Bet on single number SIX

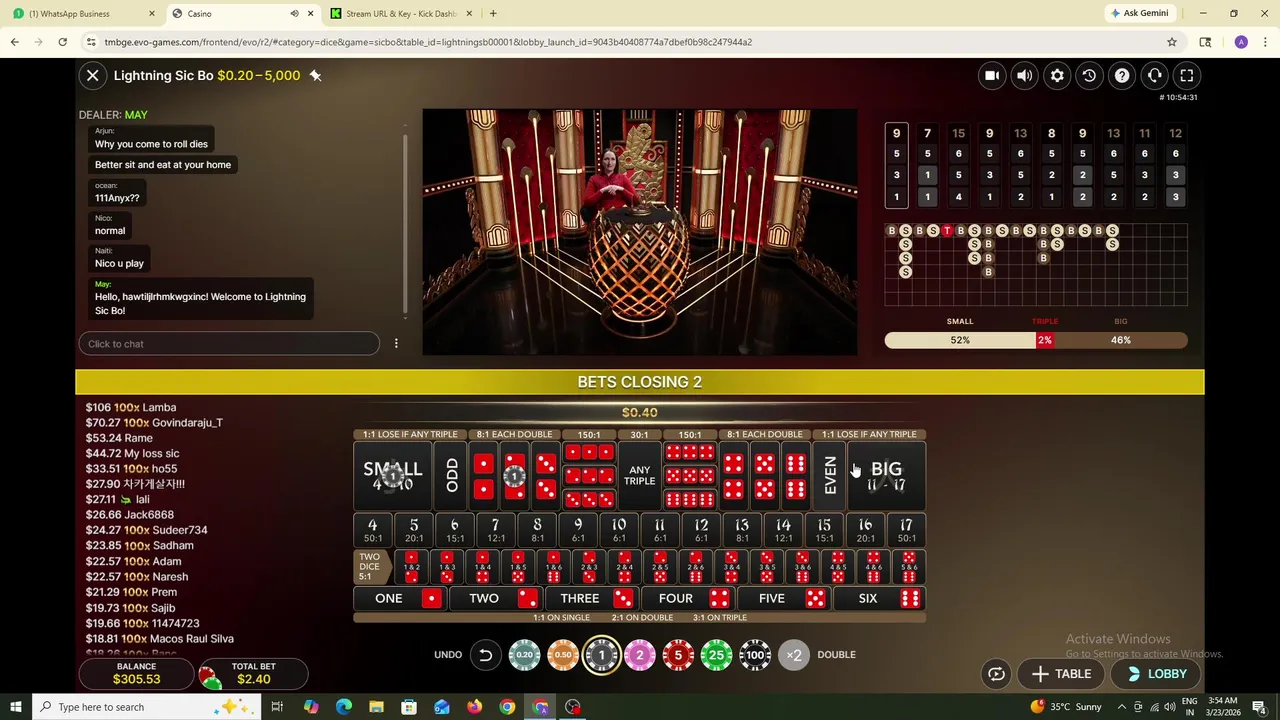pos(879,598)
